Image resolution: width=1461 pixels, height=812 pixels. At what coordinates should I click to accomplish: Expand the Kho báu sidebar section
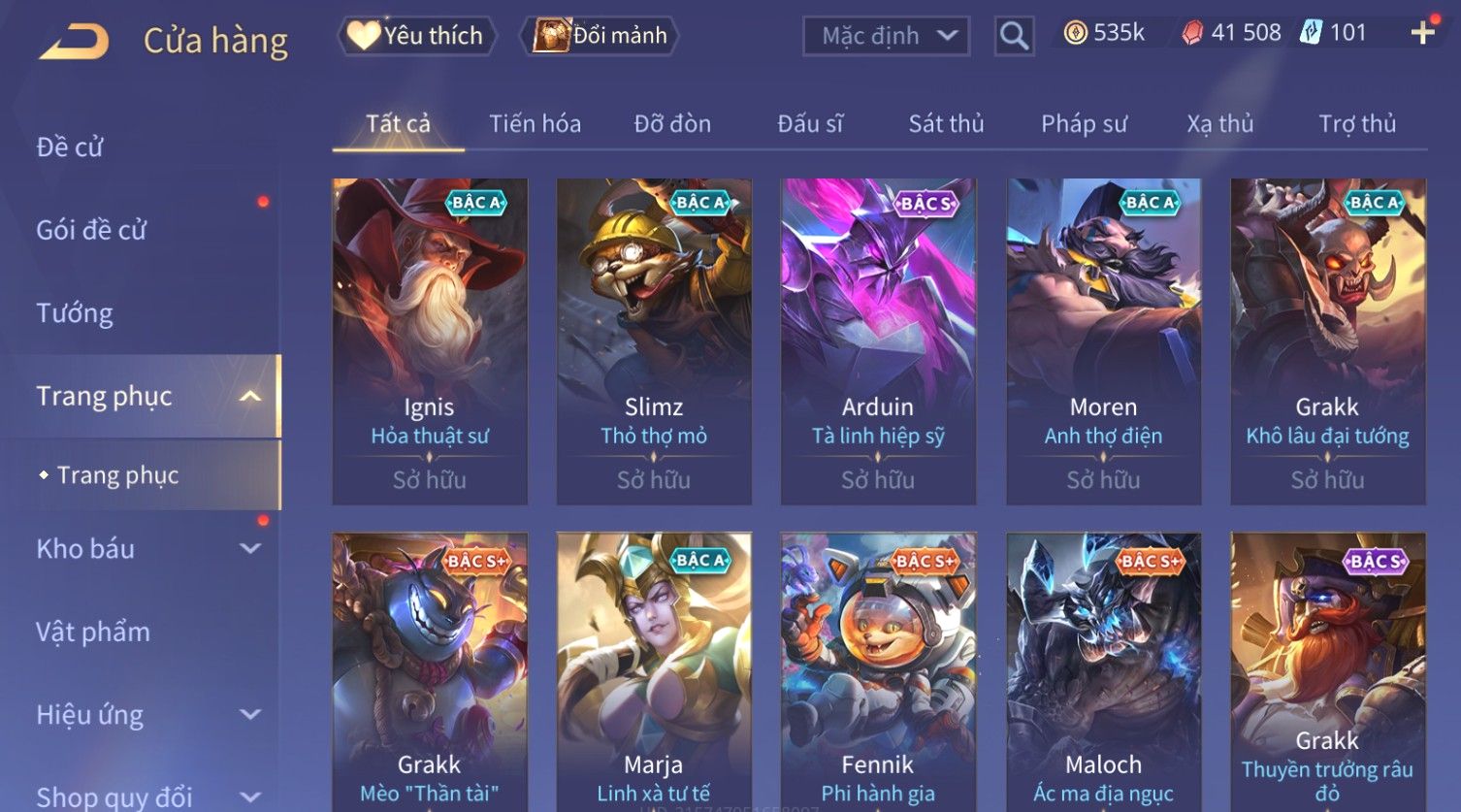coord(250,549)
